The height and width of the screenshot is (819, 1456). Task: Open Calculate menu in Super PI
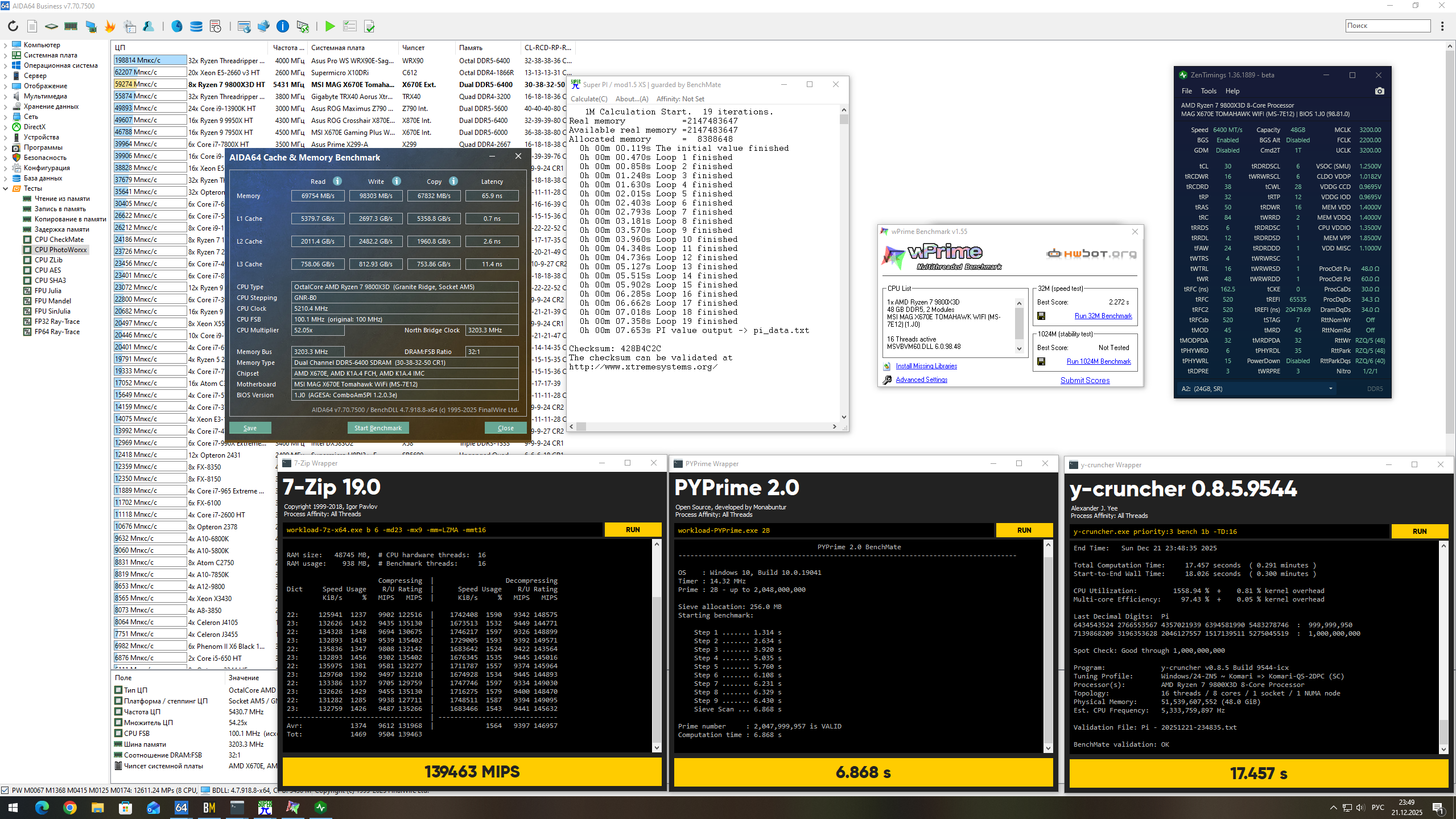coord(588,99)
